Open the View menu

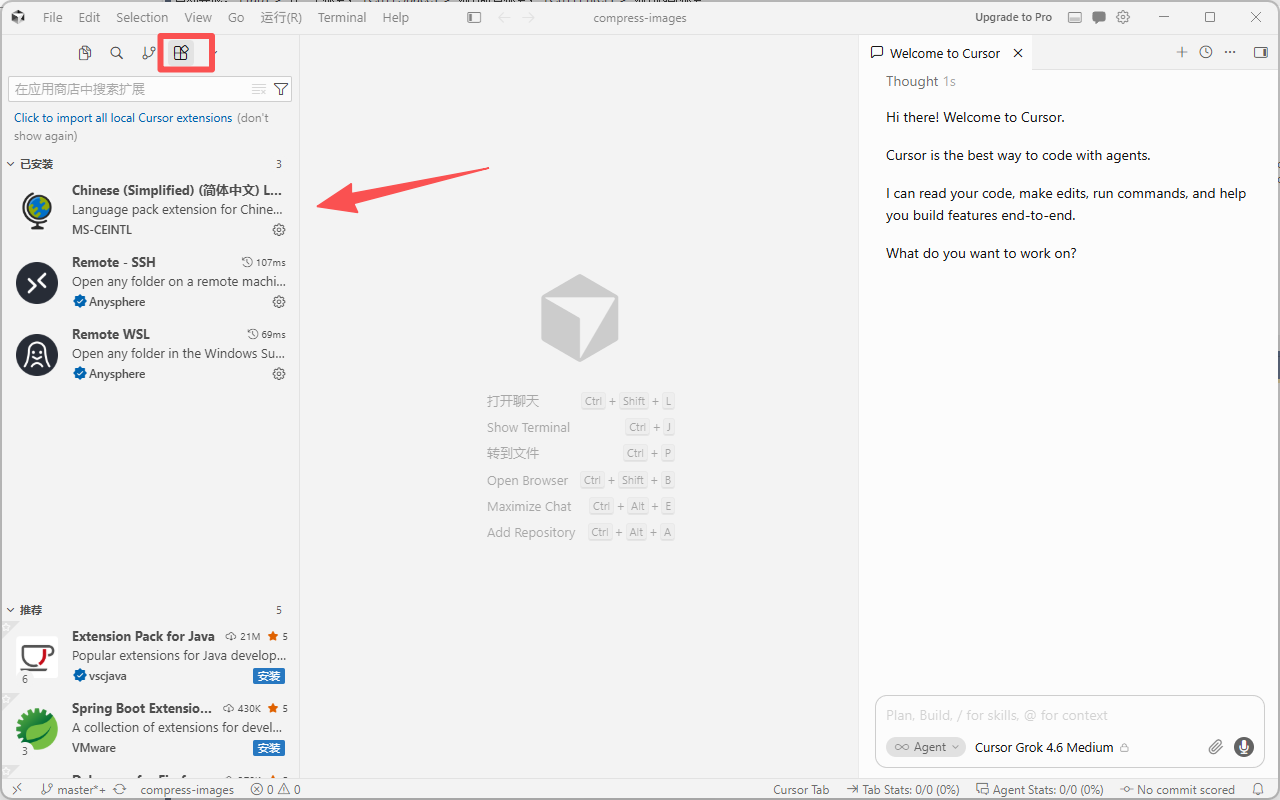pyautogui.click(x=198, y=17)
